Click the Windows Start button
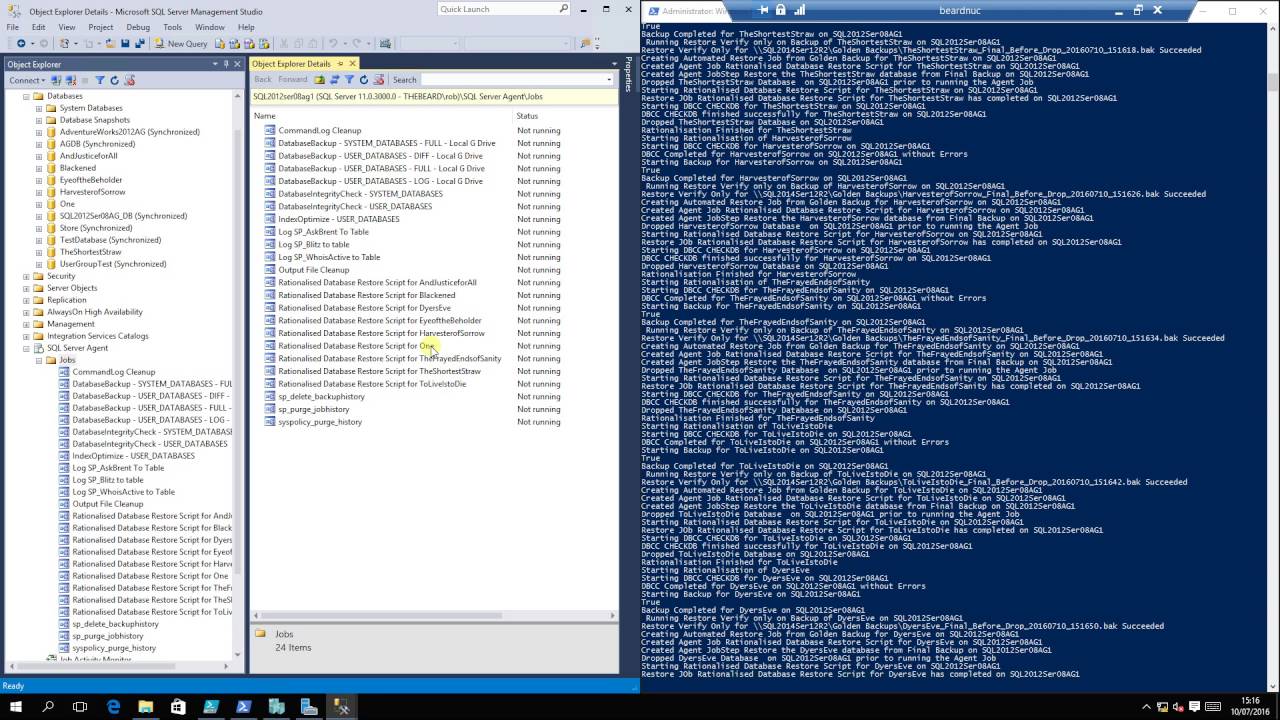 pos(16,706)
